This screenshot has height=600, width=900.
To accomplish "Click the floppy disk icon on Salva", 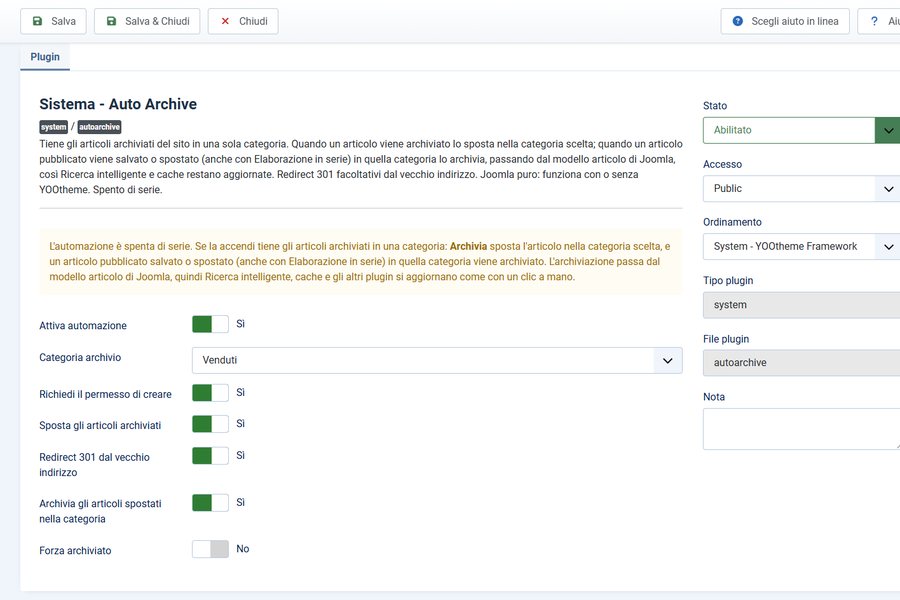I will tap(37, 21).
